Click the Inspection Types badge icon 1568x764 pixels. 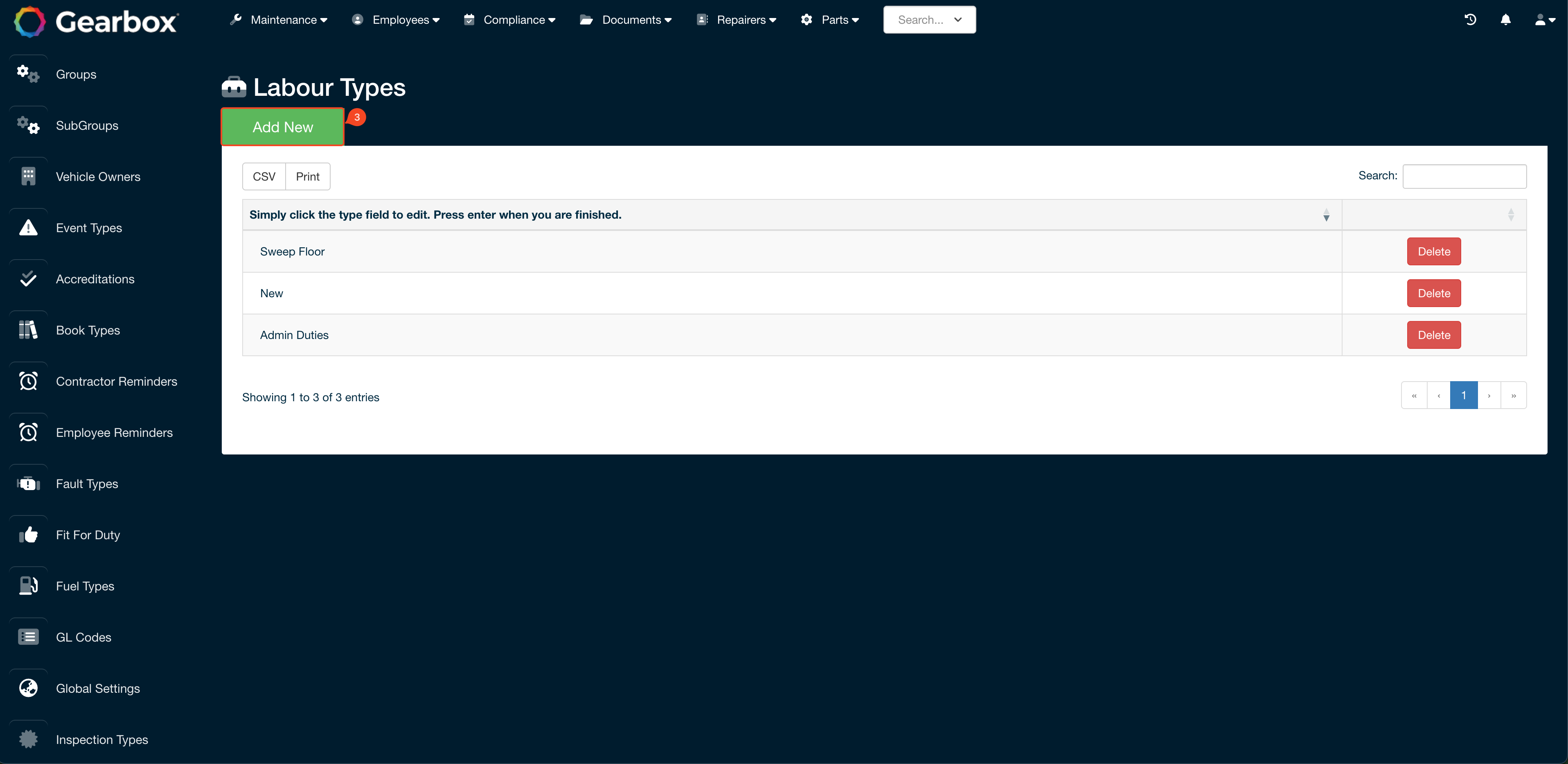coord(28,739)
